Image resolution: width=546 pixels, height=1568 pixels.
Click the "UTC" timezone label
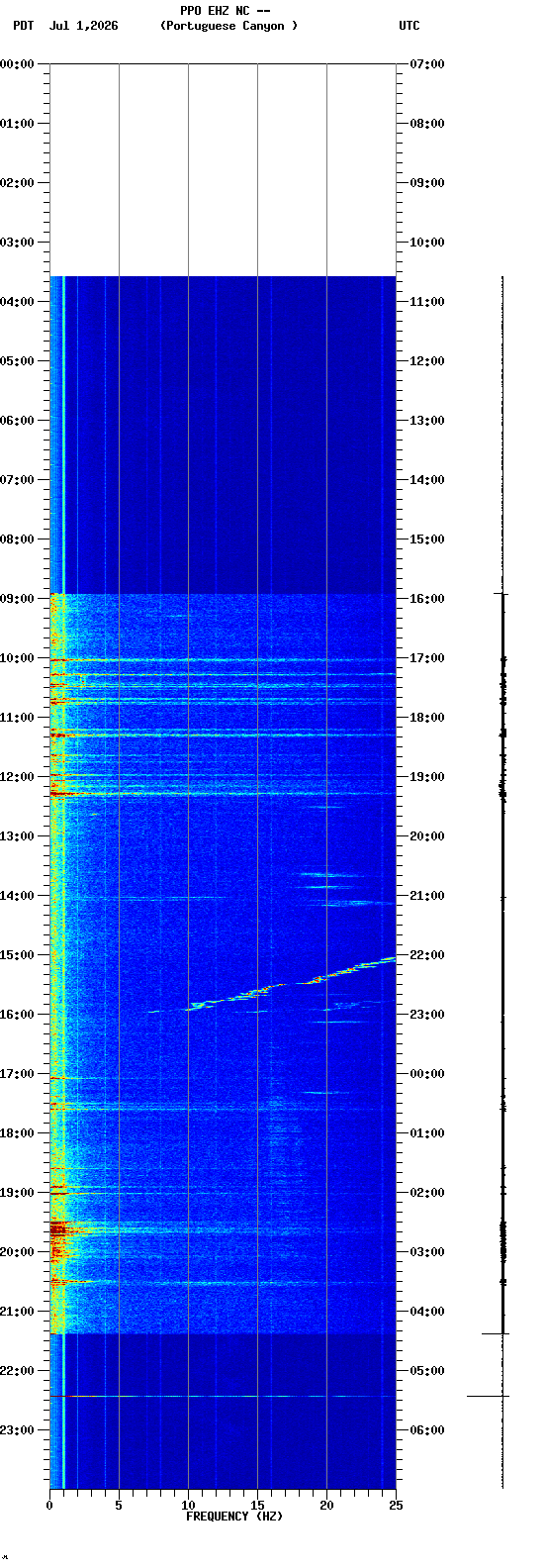pos(409,26)
